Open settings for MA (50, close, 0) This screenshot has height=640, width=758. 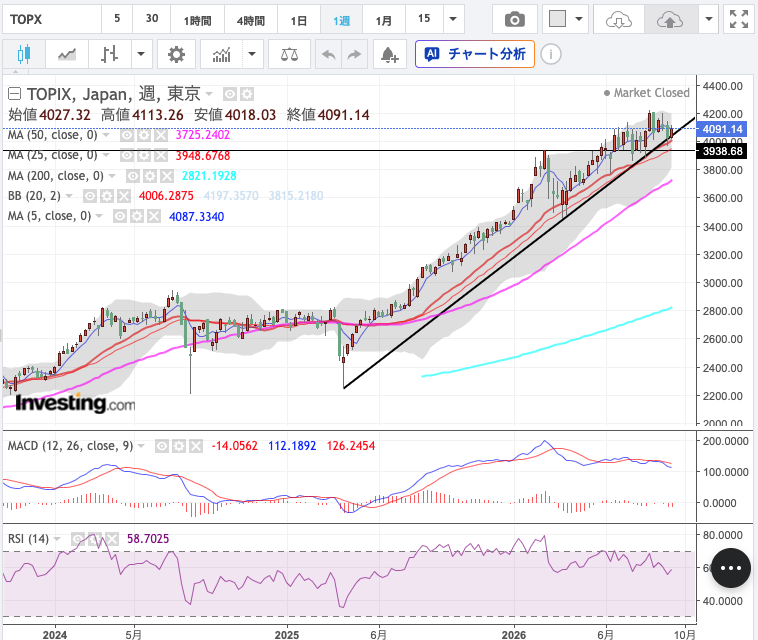(x=144, y=135)
